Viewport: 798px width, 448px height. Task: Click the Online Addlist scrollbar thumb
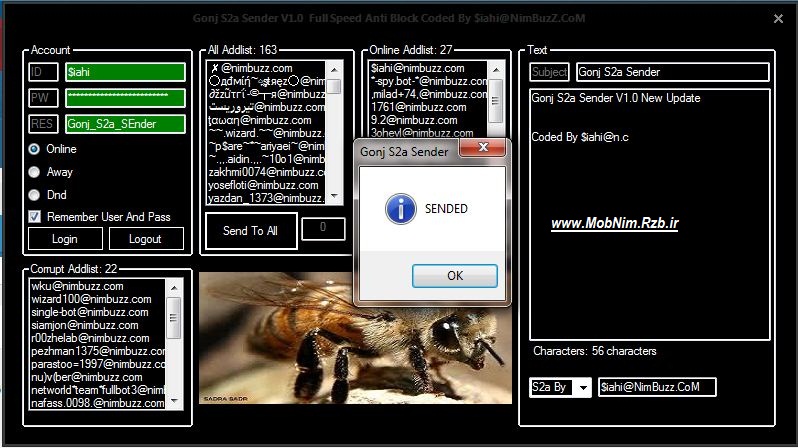pos(496,100)
